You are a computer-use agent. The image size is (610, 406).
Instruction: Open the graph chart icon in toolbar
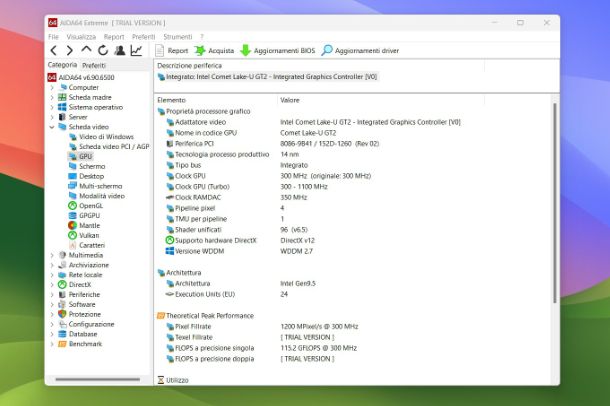tap(136, 50)
